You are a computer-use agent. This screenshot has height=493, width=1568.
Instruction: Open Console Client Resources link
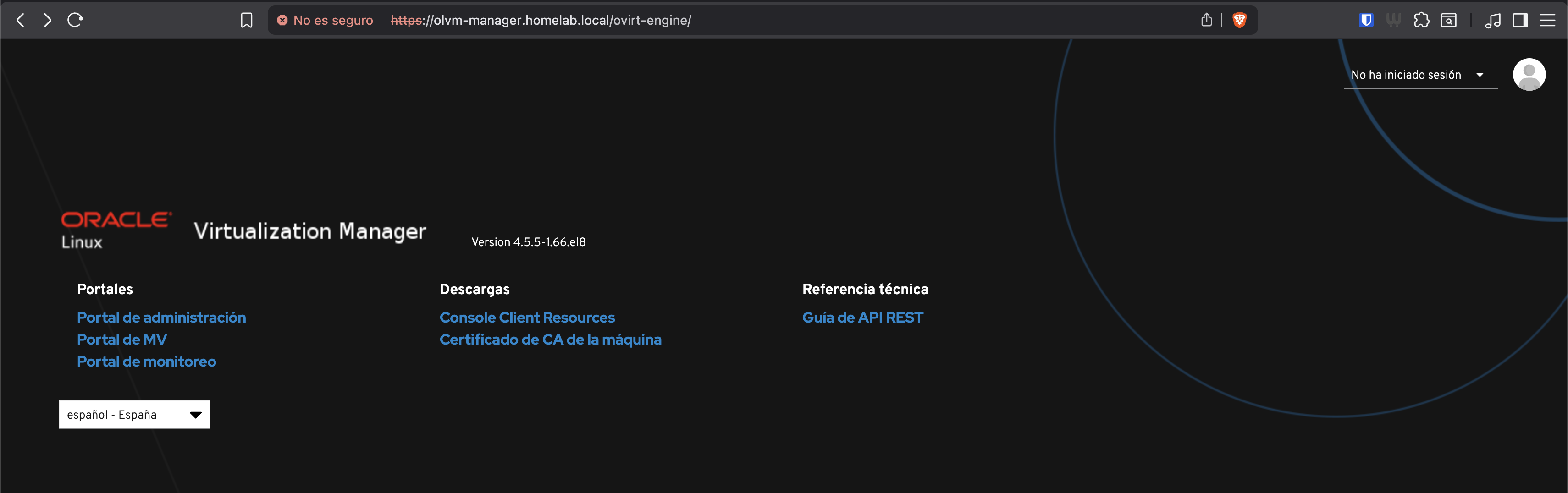coord(527,317)
